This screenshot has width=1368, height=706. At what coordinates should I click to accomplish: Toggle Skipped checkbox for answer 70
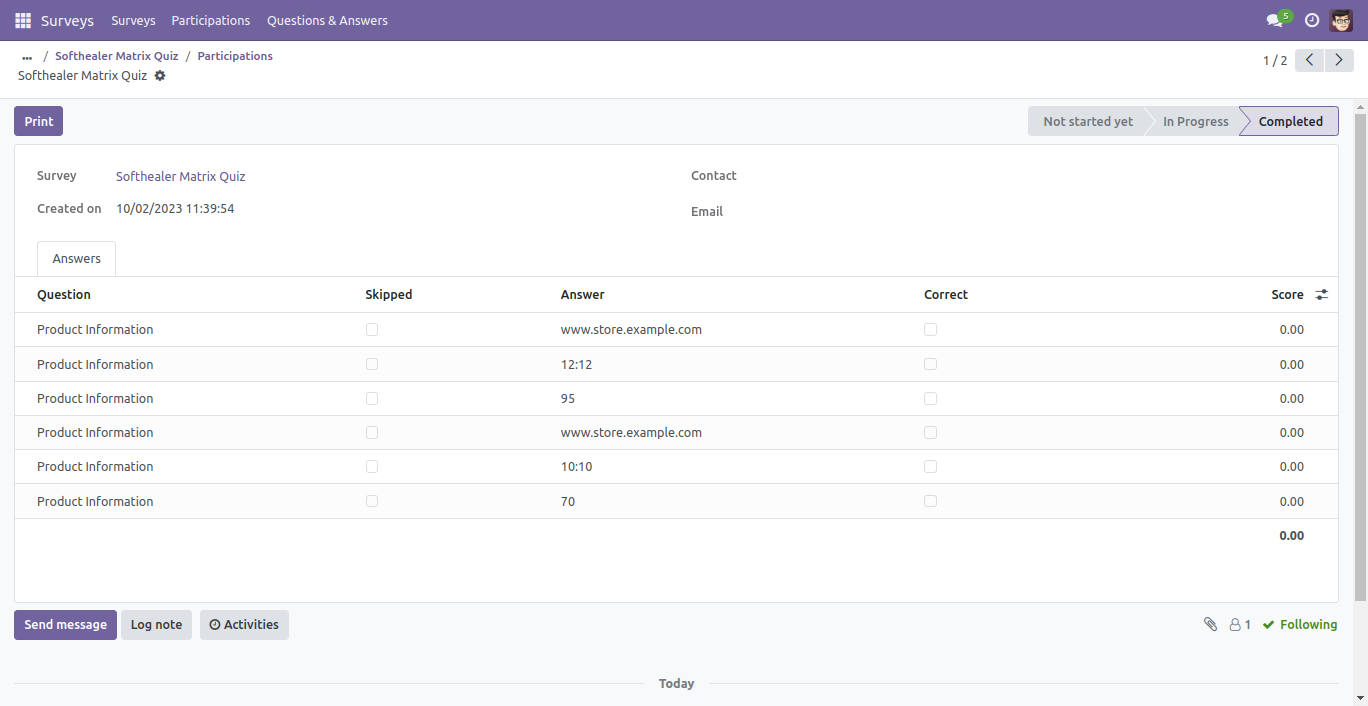pos(372,501)
